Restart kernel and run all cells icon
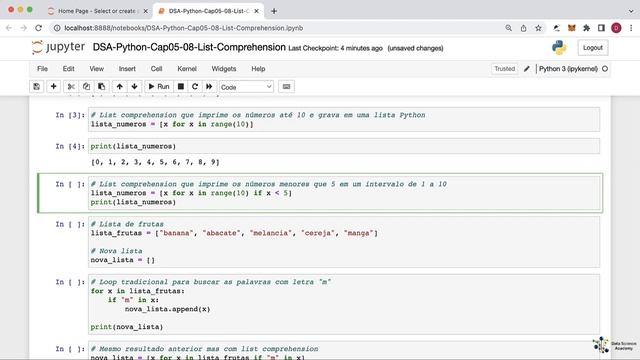 tap(209, 87)
